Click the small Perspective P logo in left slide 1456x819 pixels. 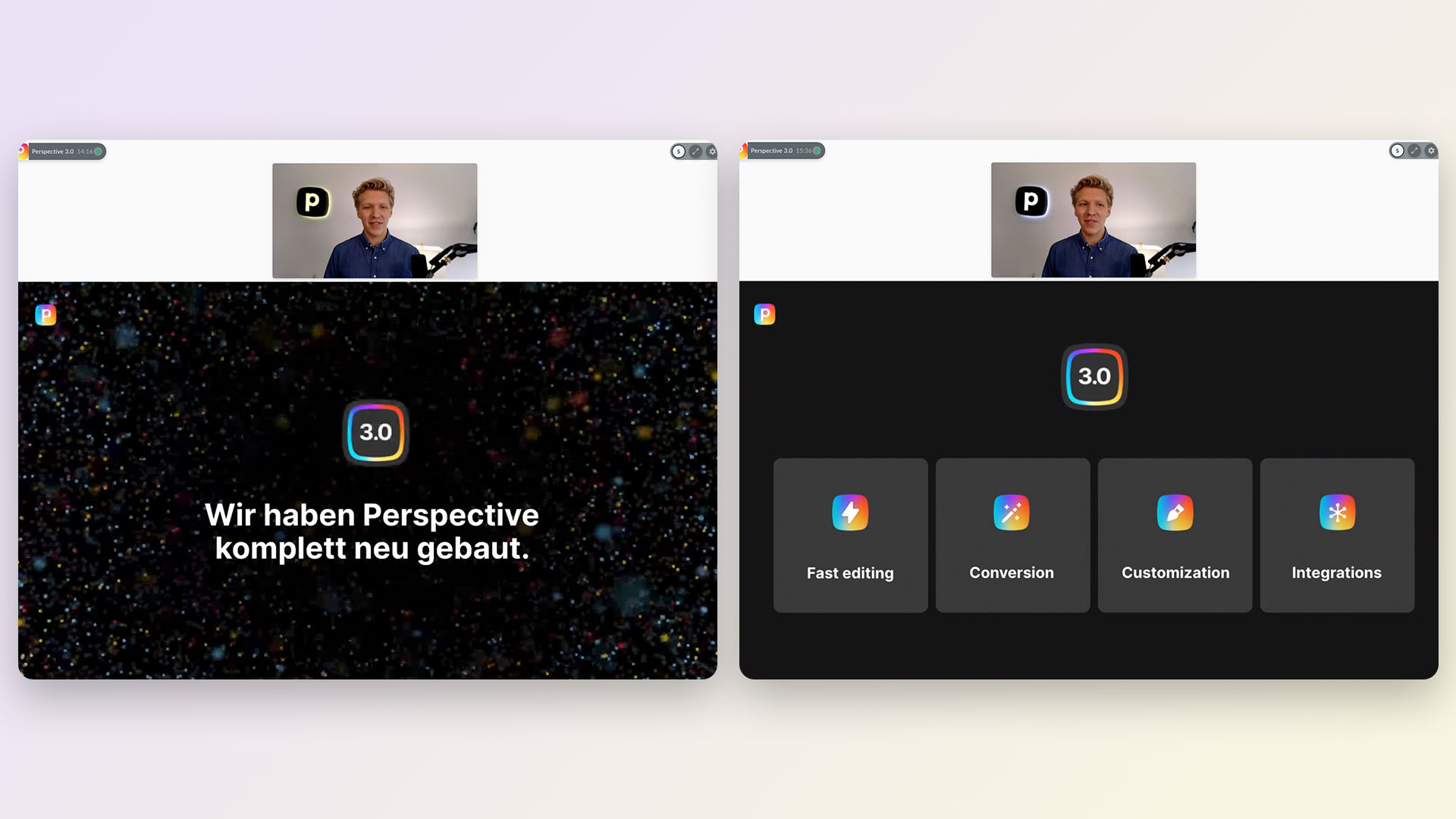45,315
